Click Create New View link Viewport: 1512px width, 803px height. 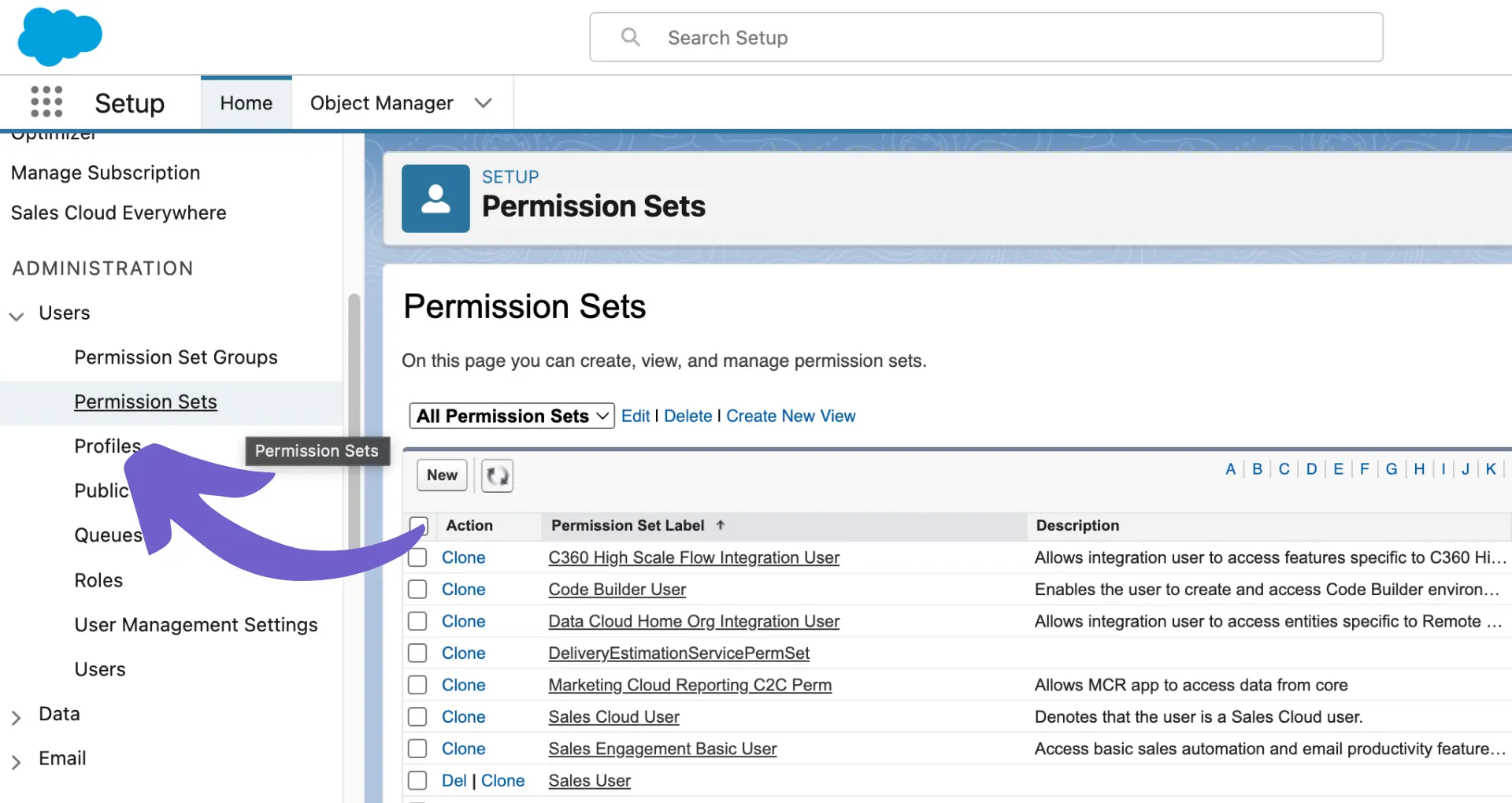[x=791, y=416]
